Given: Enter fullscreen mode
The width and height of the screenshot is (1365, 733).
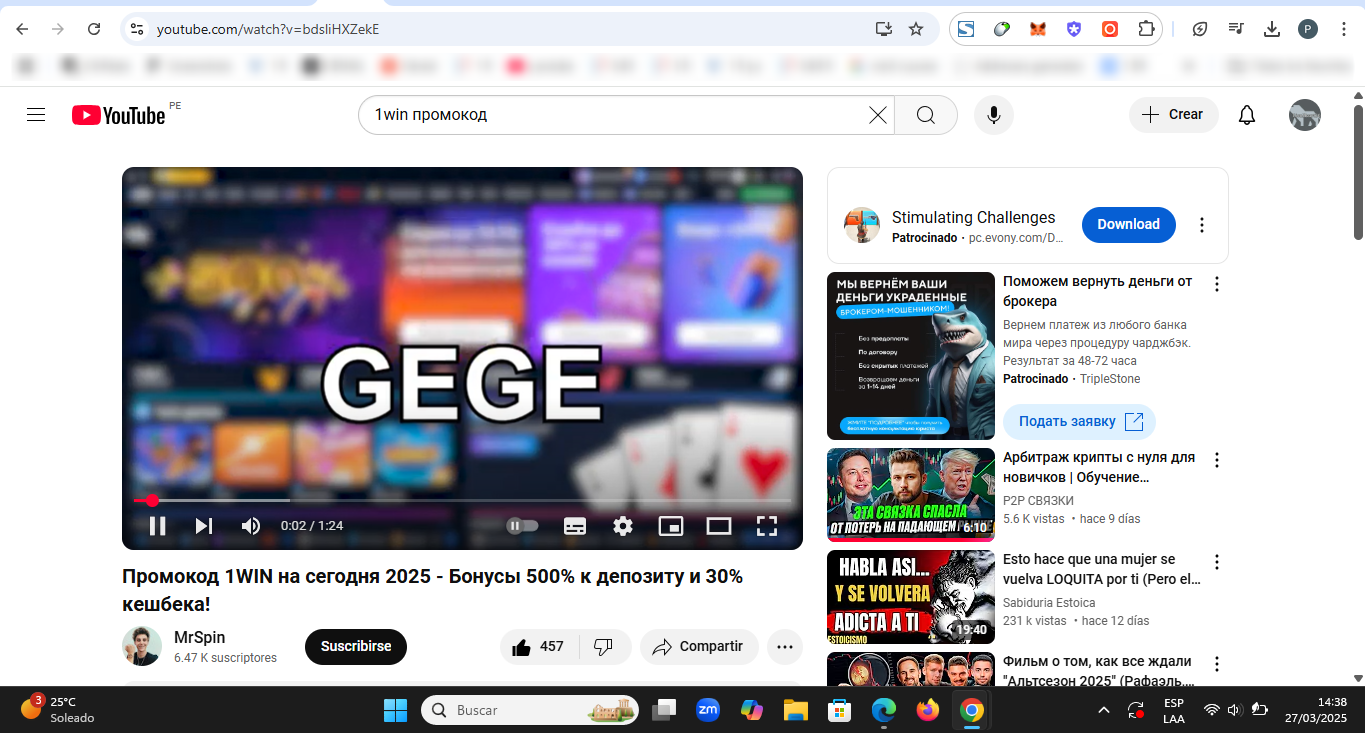Looking at the screenshot, I should click(767, 526).
